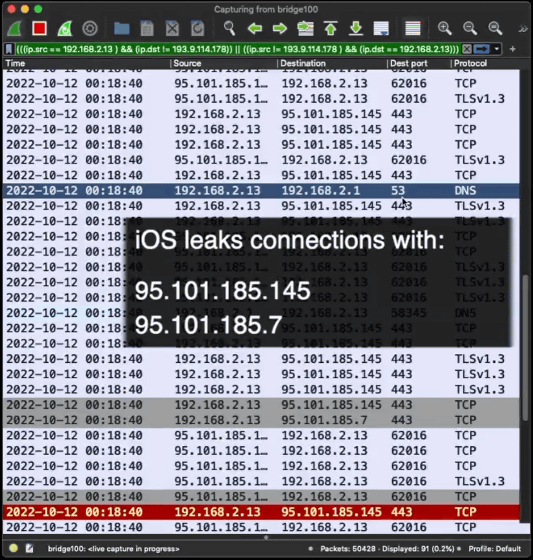The image size is (533, 560).
Task: Click the start capture shark fin icon
Action: tap(14, 29)
